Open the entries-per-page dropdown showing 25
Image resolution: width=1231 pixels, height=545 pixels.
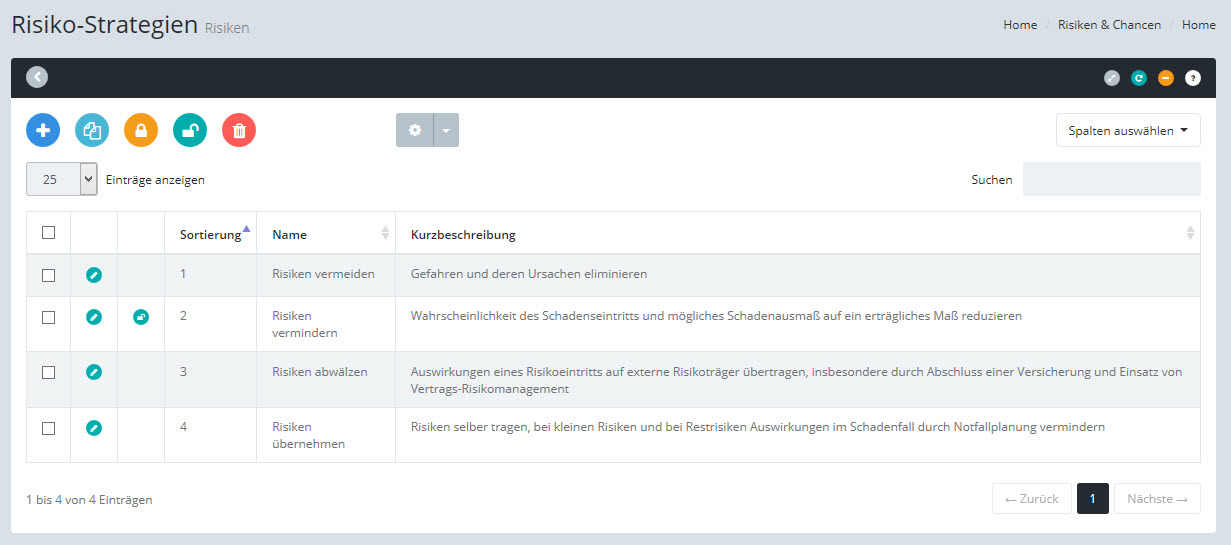click(62, 180)
